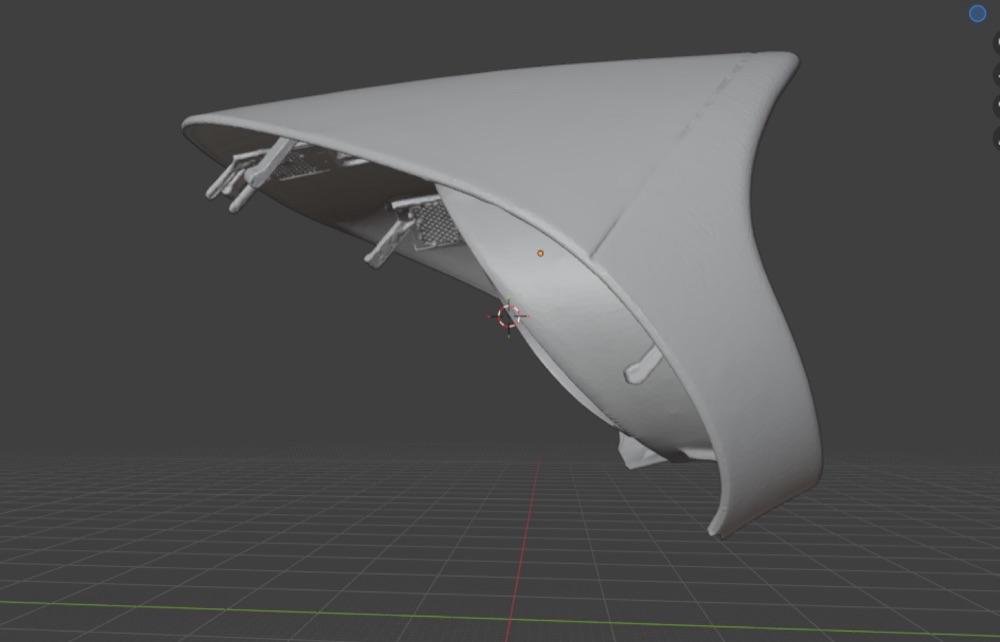Click the small block beneath the inner ring
The image size is (1000, 642).
click(638, 451)
